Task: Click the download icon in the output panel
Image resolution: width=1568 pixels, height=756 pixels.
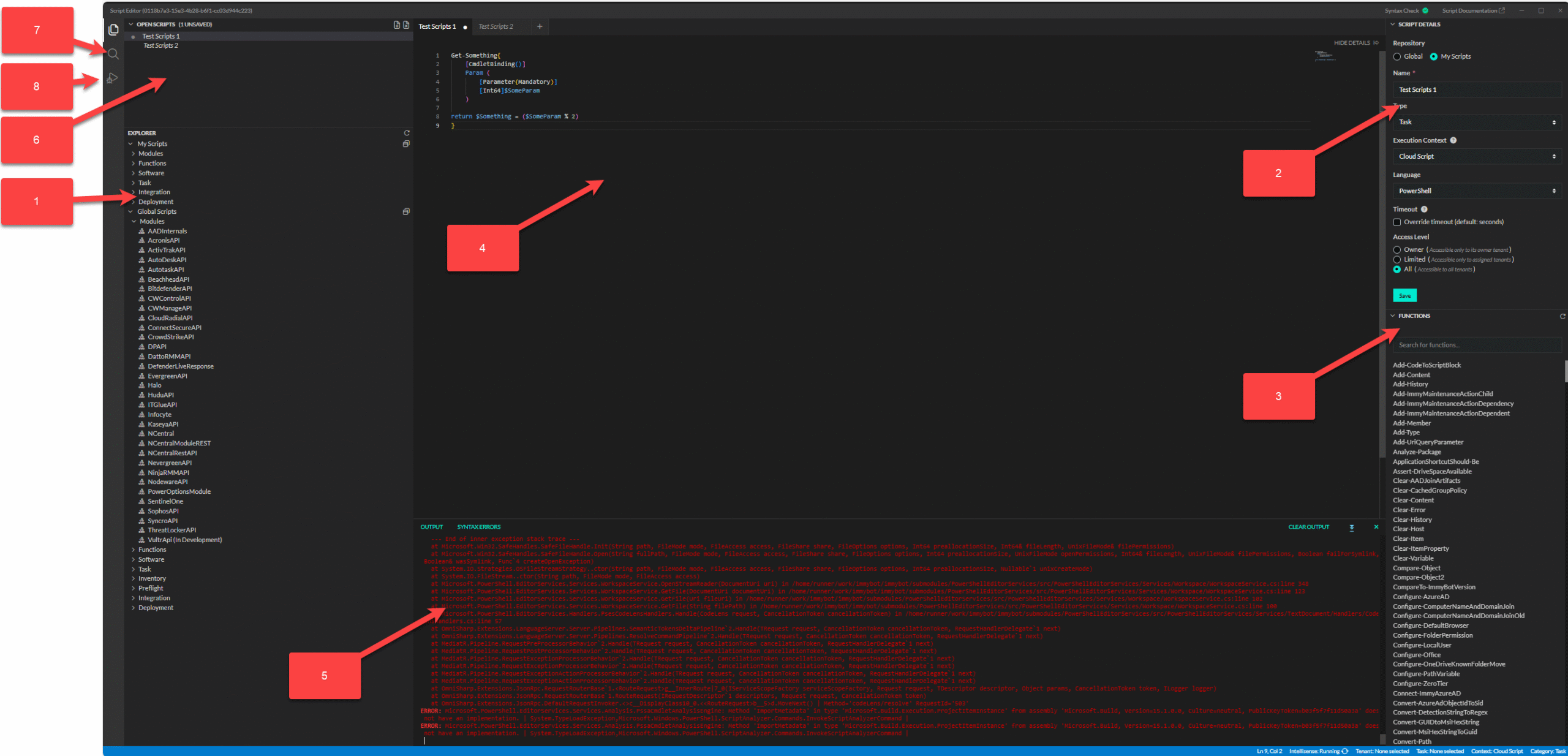Action: click(1352, 527)
